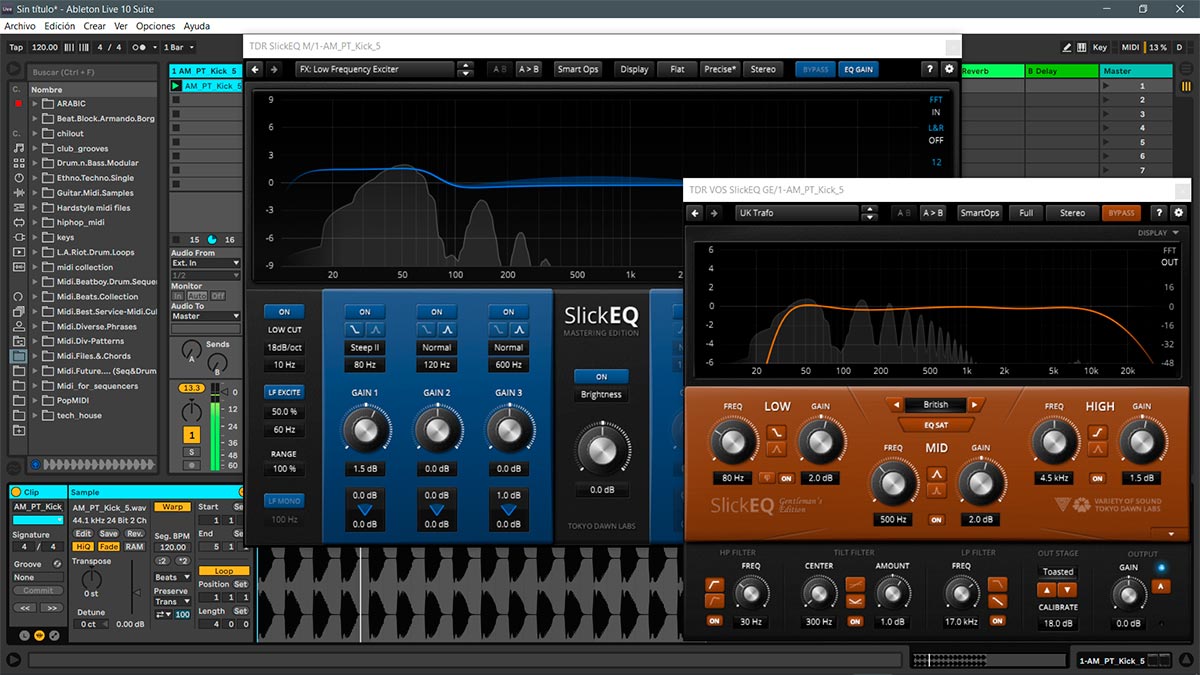Open SlickEQ GE help question mark
The width and height of the screenshot is (1200, 675).
click(1159, 213)
